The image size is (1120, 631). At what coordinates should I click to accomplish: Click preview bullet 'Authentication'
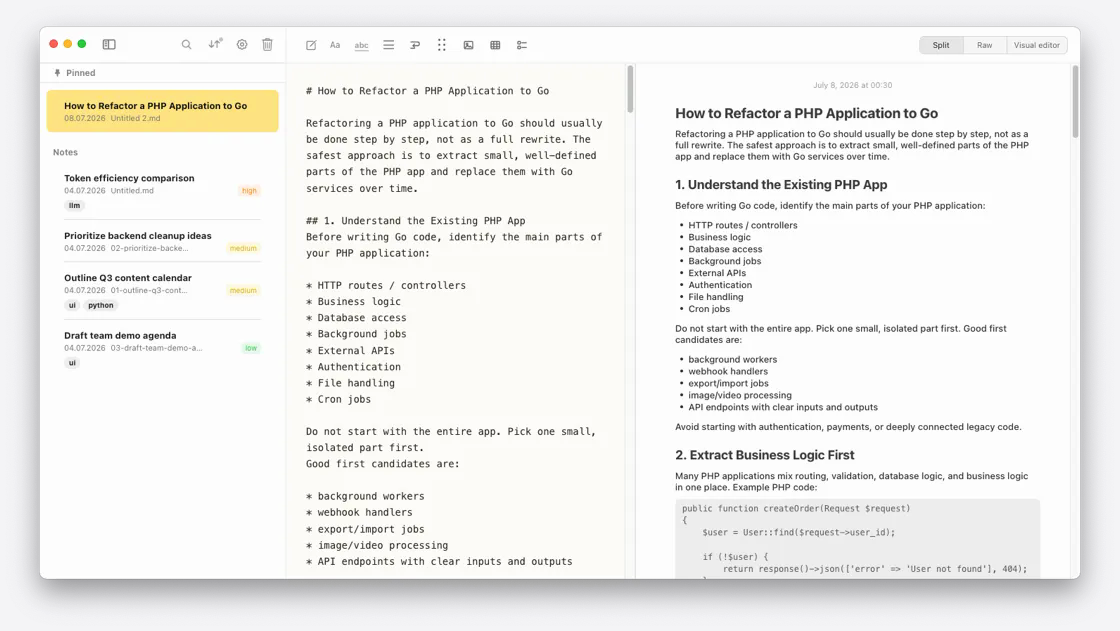click(x=720, y=285)
